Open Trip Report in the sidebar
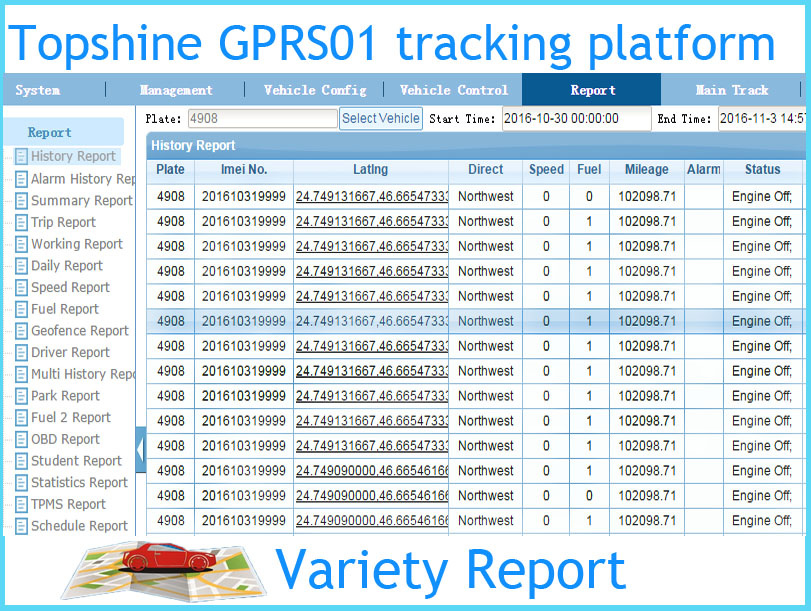811x611 pixels. tap(63, 222)
